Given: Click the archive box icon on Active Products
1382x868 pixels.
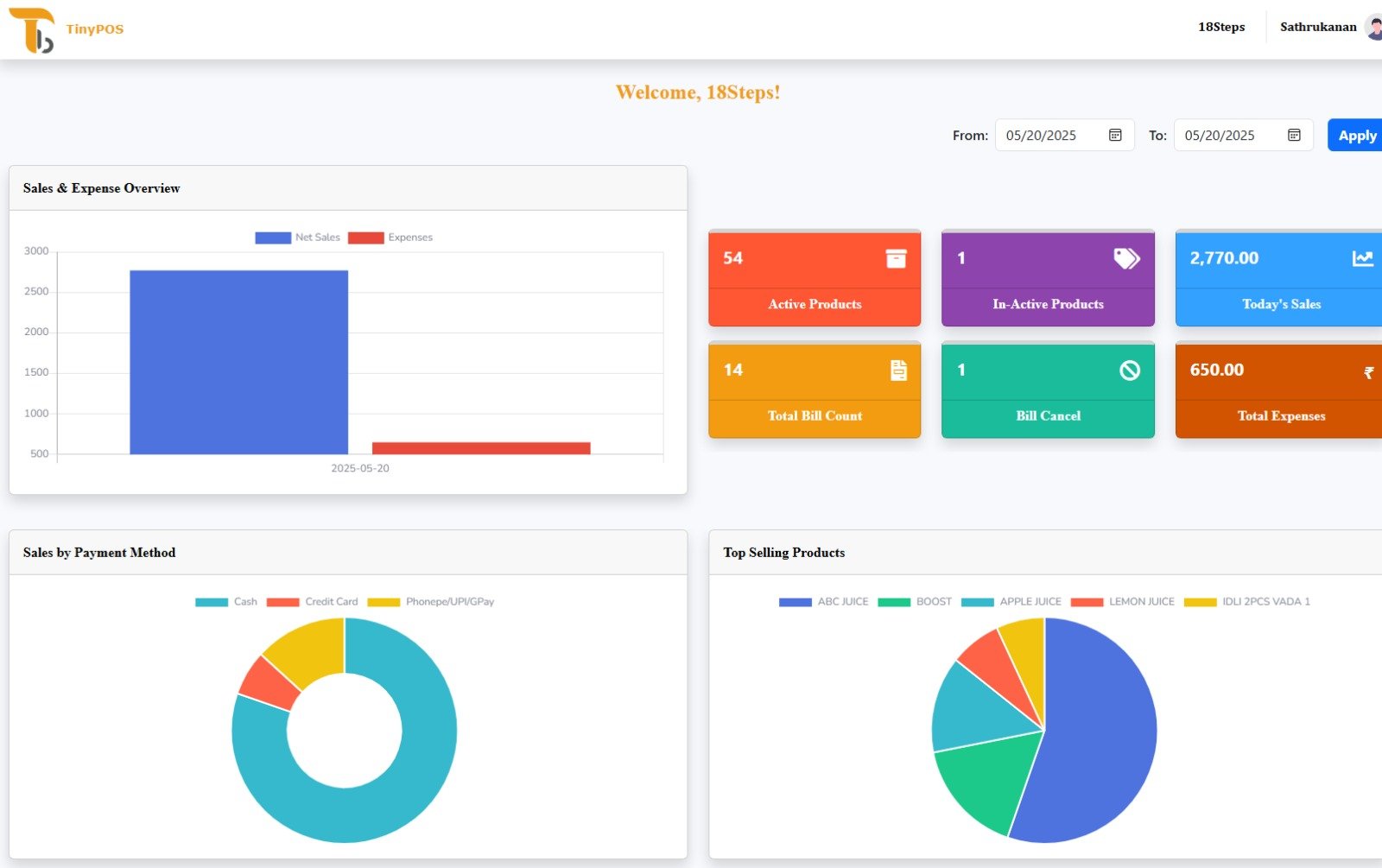Looking at the screenshot, I should click(896, 258).
